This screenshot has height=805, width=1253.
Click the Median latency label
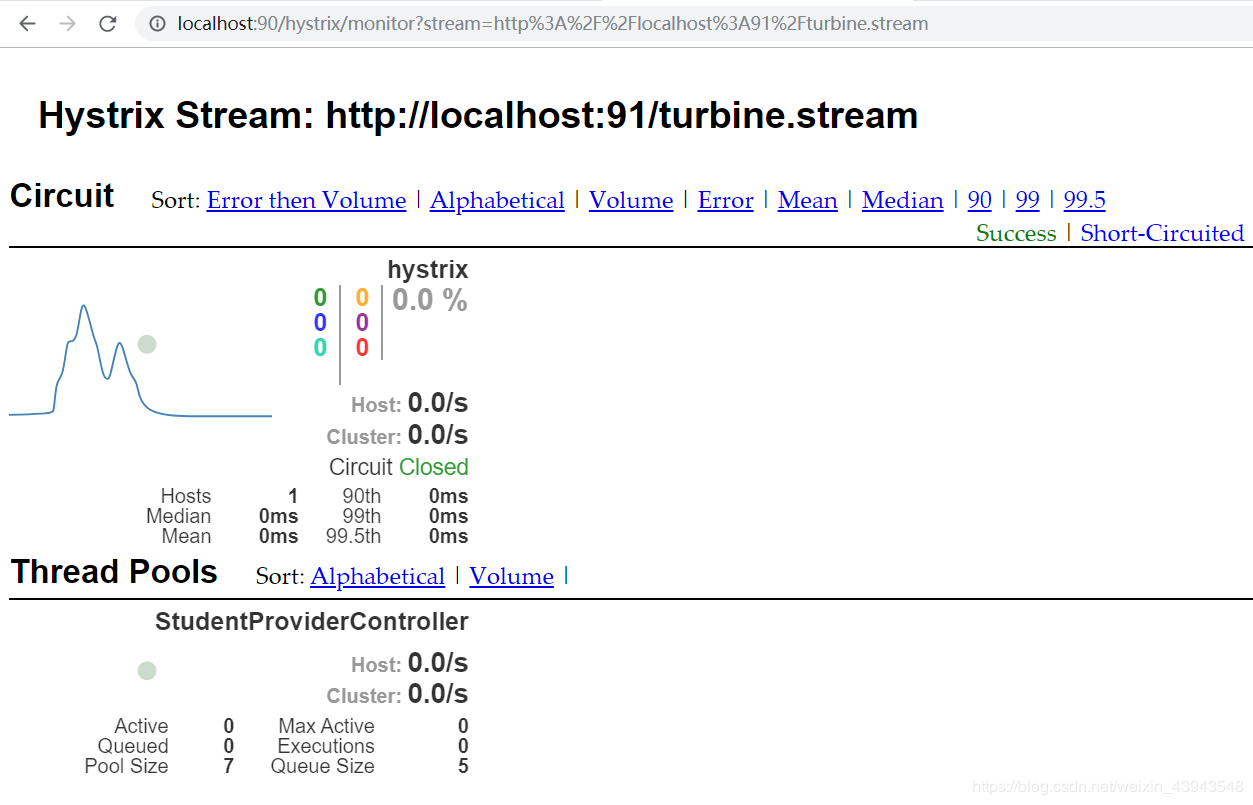click(x=178, y=516)
